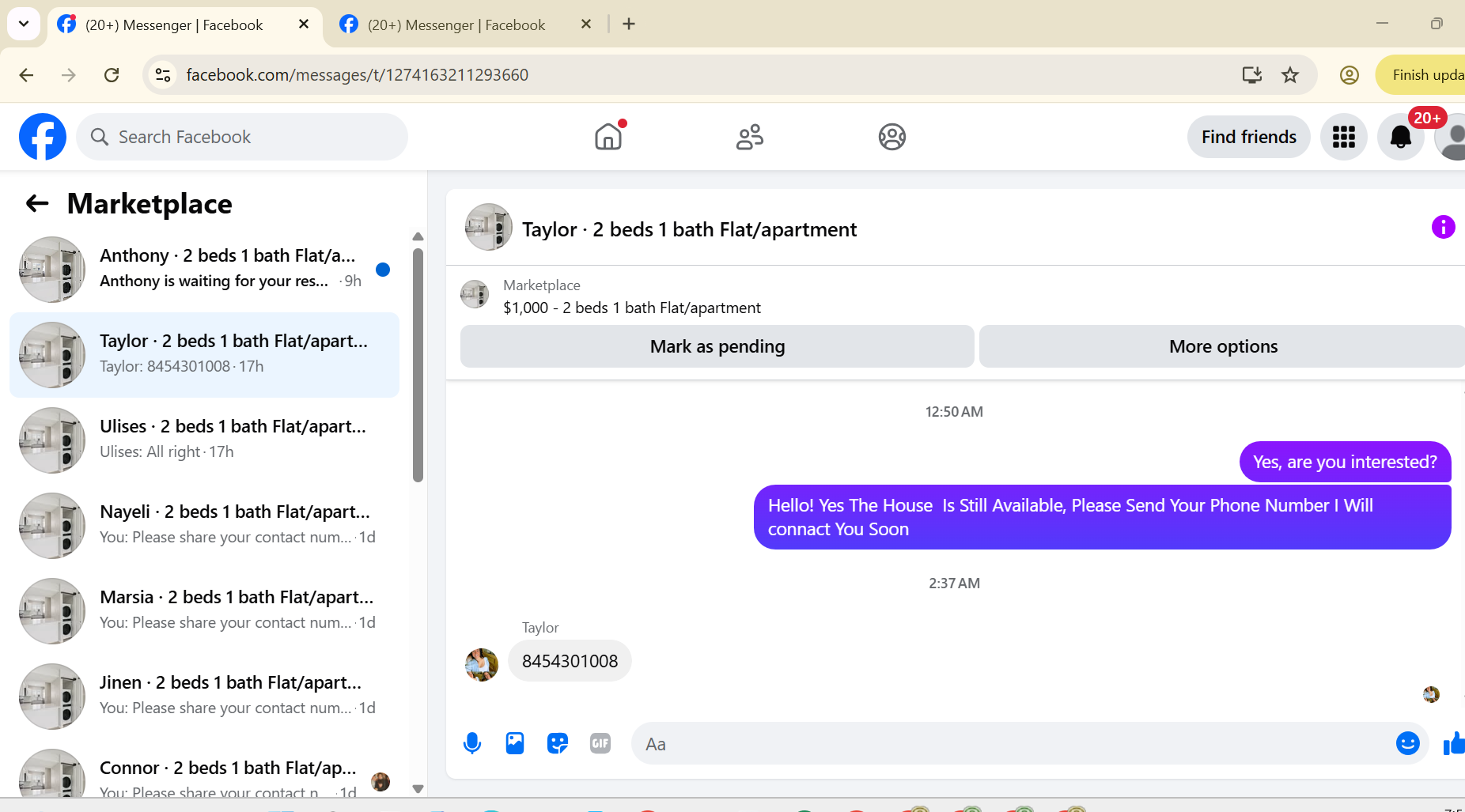Click the message 8454301008
Image resolution: width=1465 pixels, height=812 pixels.
(570, 661)
